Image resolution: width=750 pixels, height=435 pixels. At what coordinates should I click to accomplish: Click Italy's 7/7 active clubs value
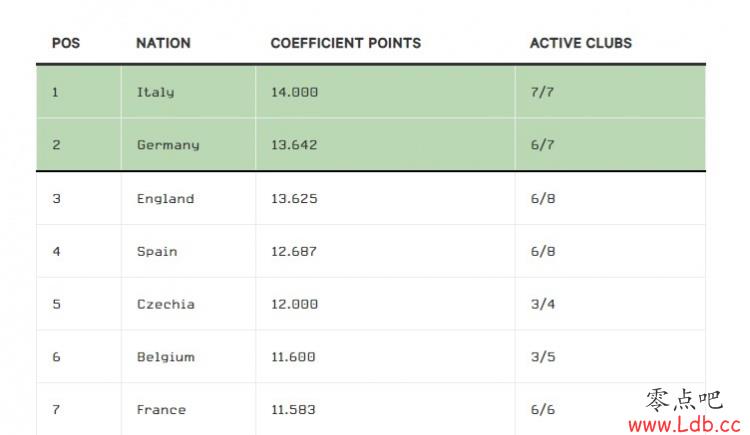tap(542, 92)
